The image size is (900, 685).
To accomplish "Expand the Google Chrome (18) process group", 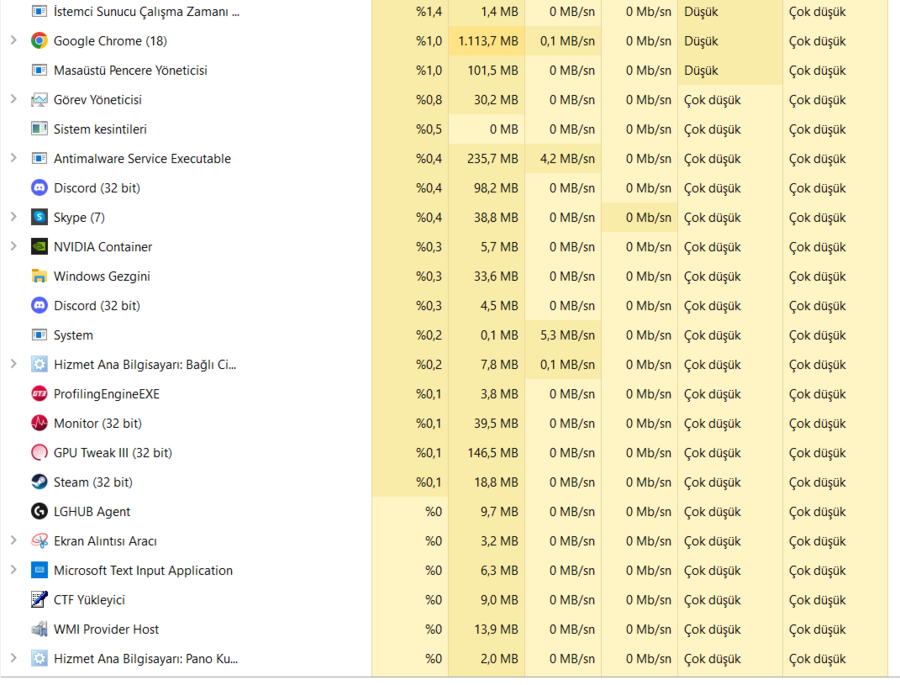I will pos(14,40).
